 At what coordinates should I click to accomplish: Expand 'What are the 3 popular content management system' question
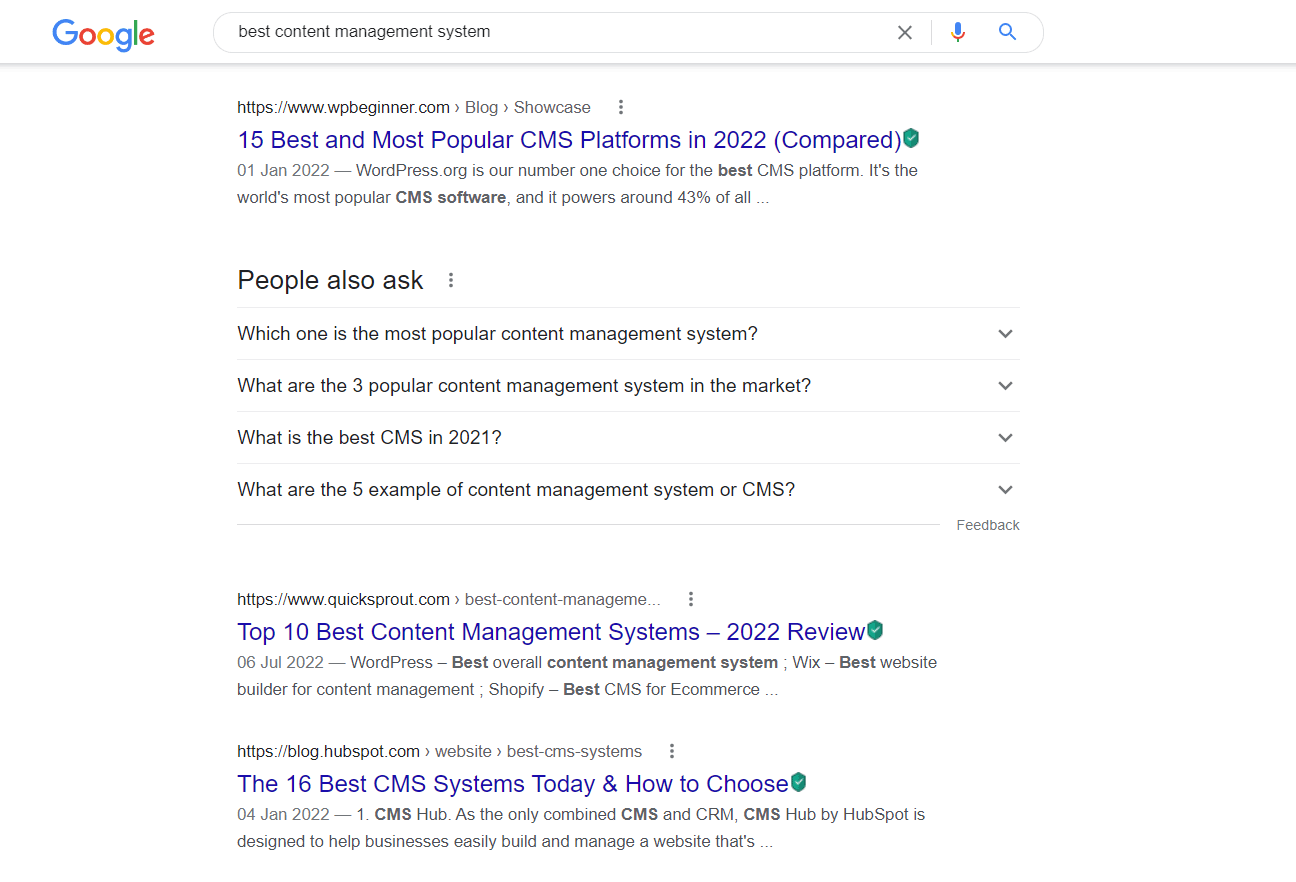coord(628,386)
